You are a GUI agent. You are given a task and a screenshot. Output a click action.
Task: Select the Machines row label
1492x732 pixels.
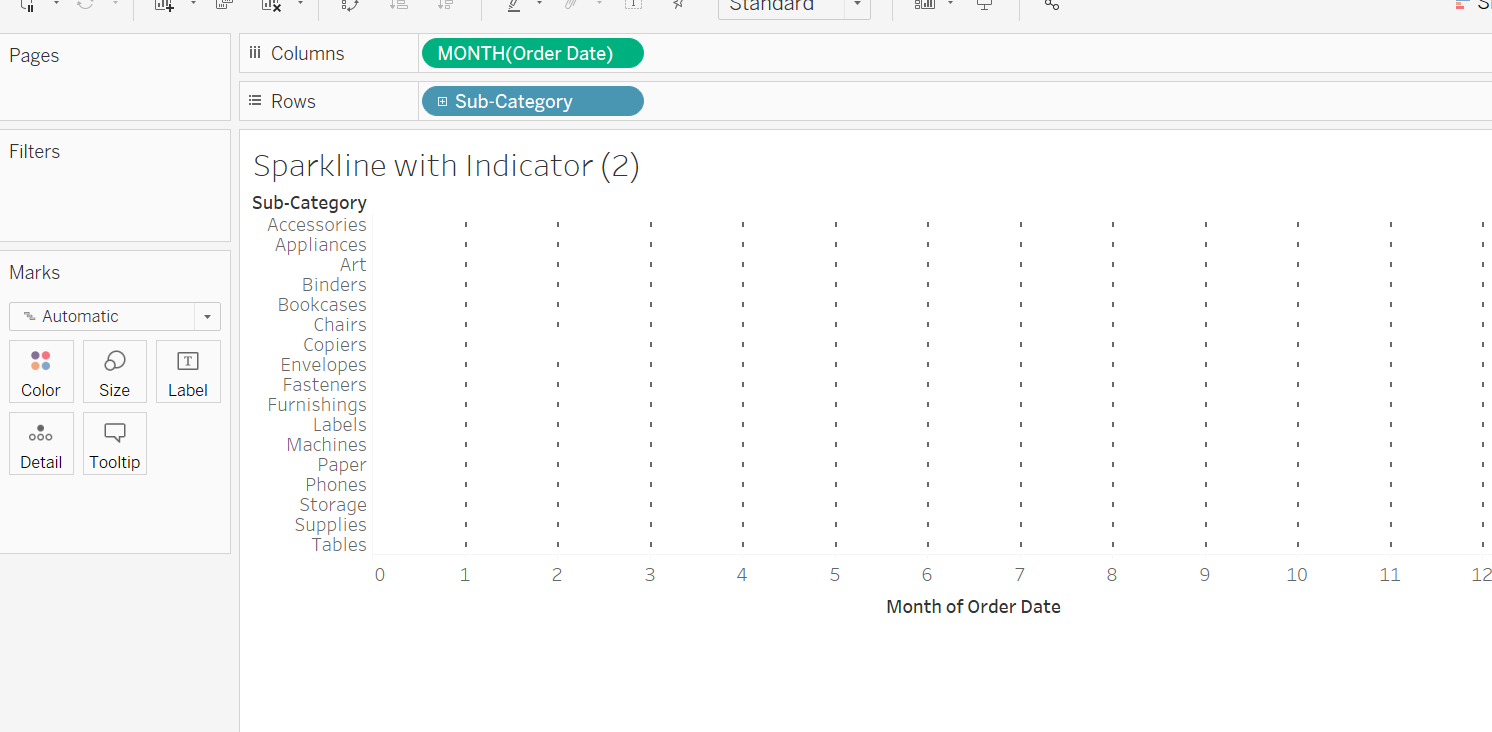point(327,445)
